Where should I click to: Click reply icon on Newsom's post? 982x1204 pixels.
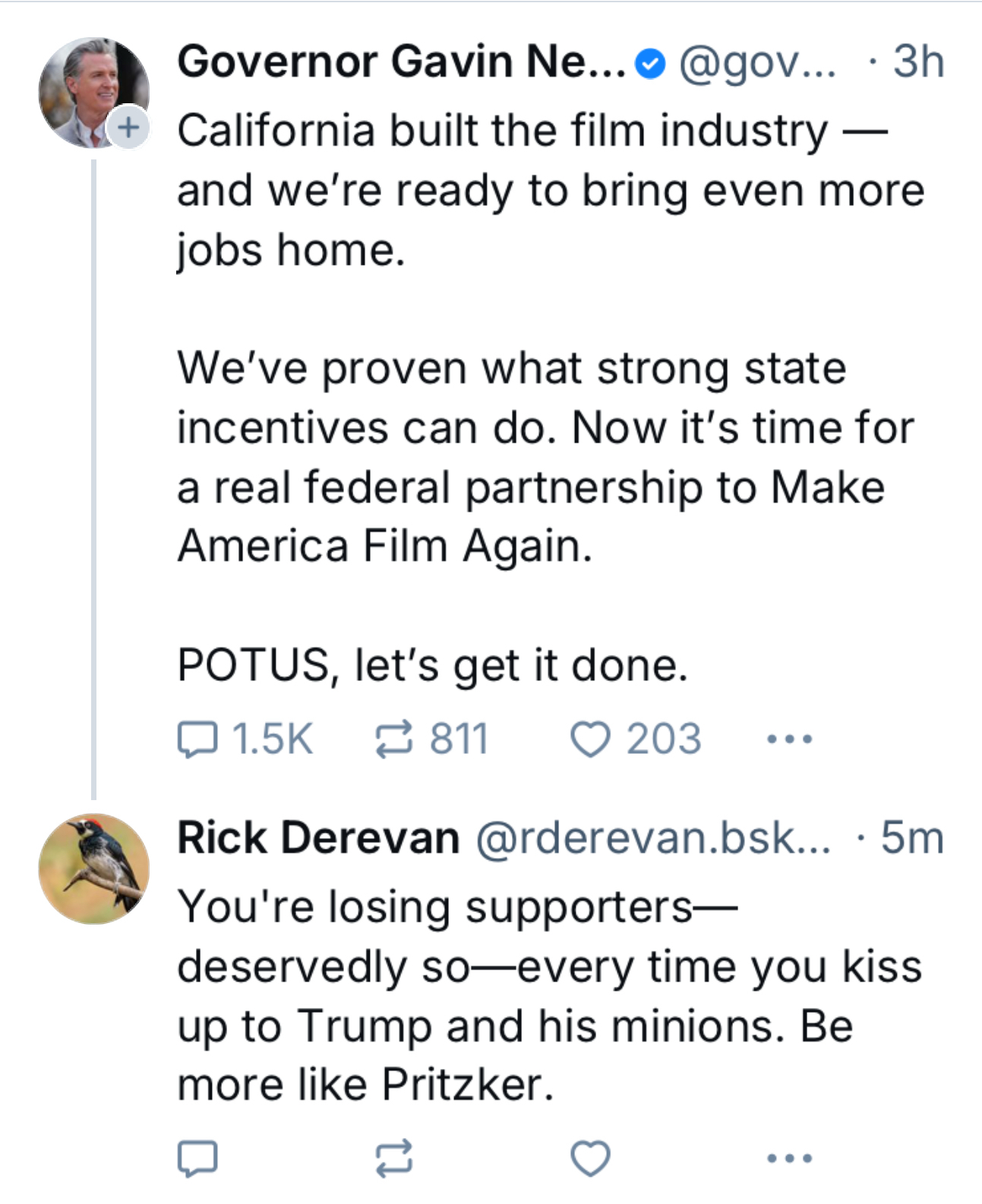(x=197, y=739)
